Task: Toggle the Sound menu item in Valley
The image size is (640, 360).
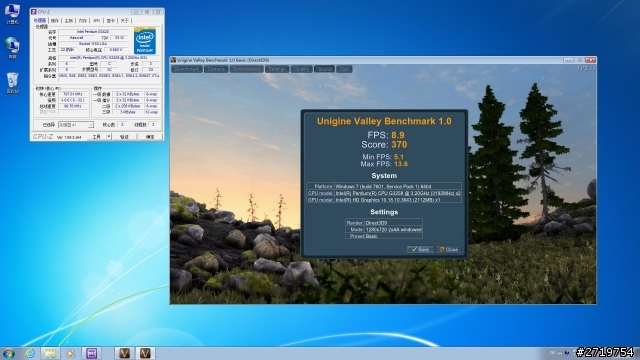Action: pyautogui.click(x=324, y=69)
